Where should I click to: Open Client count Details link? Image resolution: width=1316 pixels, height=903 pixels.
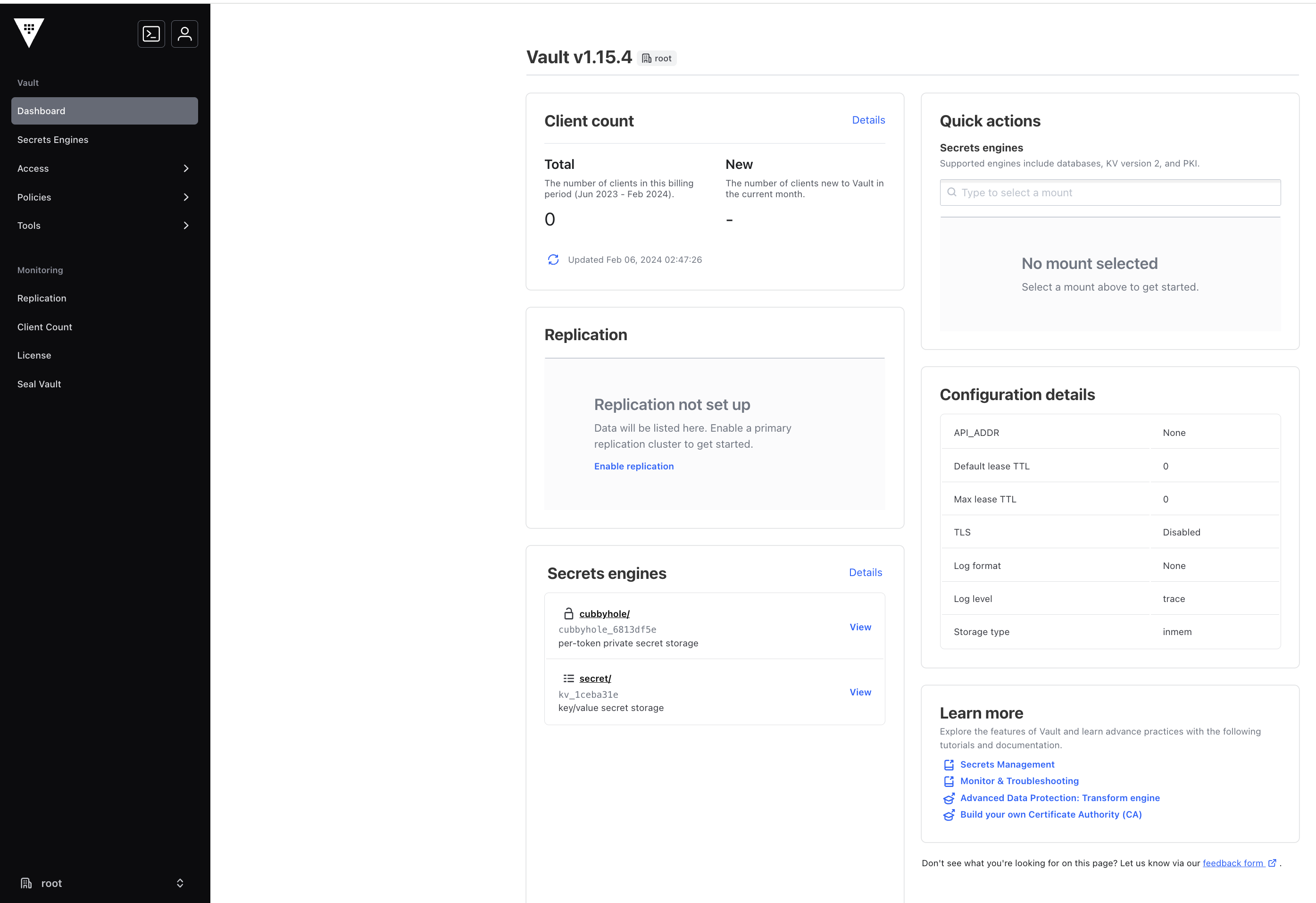click(868, 120)
